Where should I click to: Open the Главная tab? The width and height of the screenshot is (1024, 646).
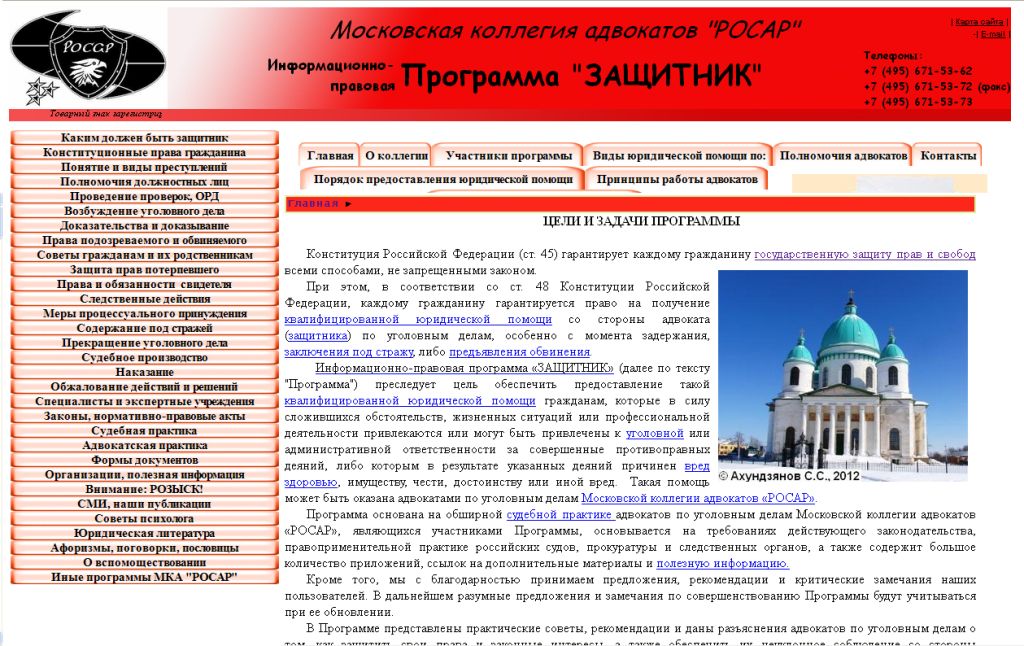[x=330, y=155]
